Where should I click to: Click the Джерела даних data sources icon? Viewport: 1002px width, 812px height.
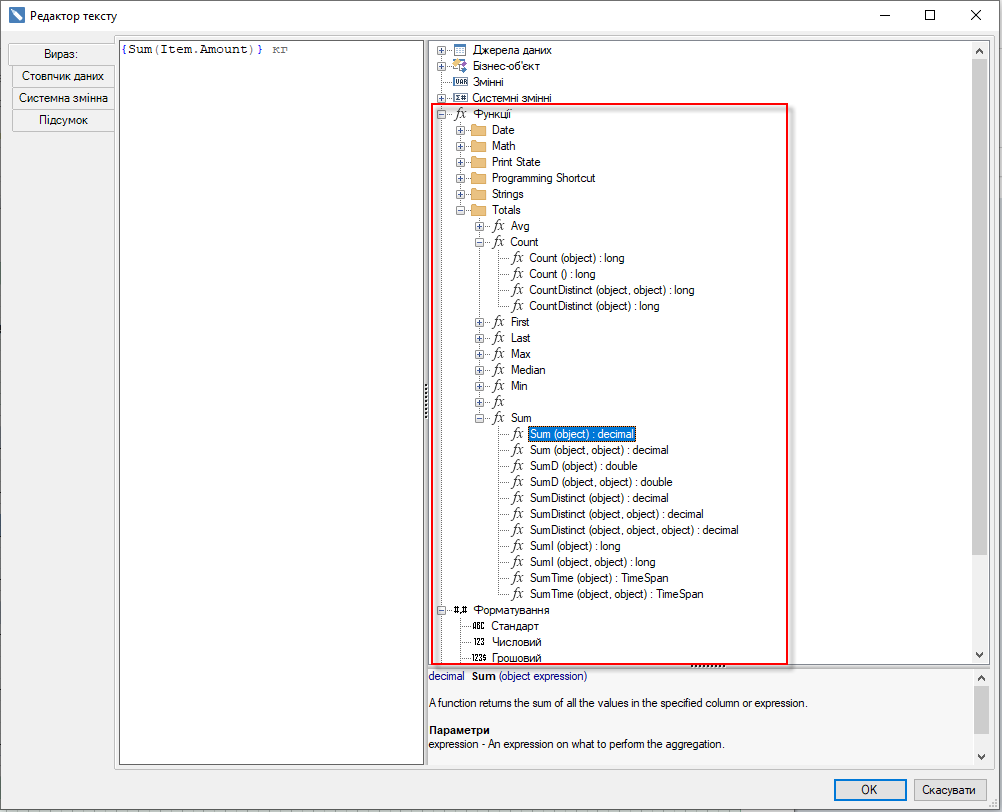(x=460, y=50)
